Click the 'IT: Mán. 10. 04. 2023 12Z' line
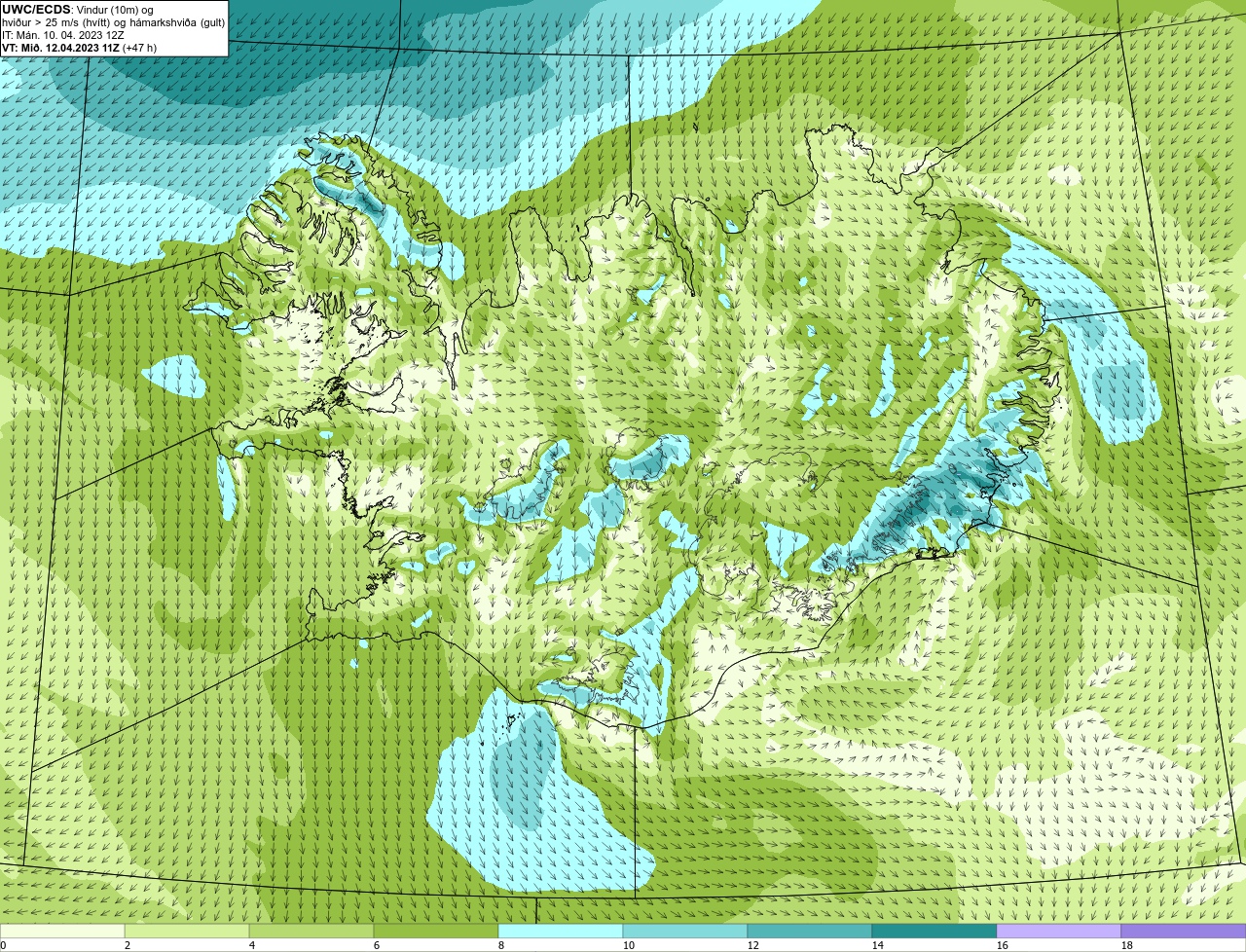The width and height of the screenshot is (1246, 952). (62, 35)
